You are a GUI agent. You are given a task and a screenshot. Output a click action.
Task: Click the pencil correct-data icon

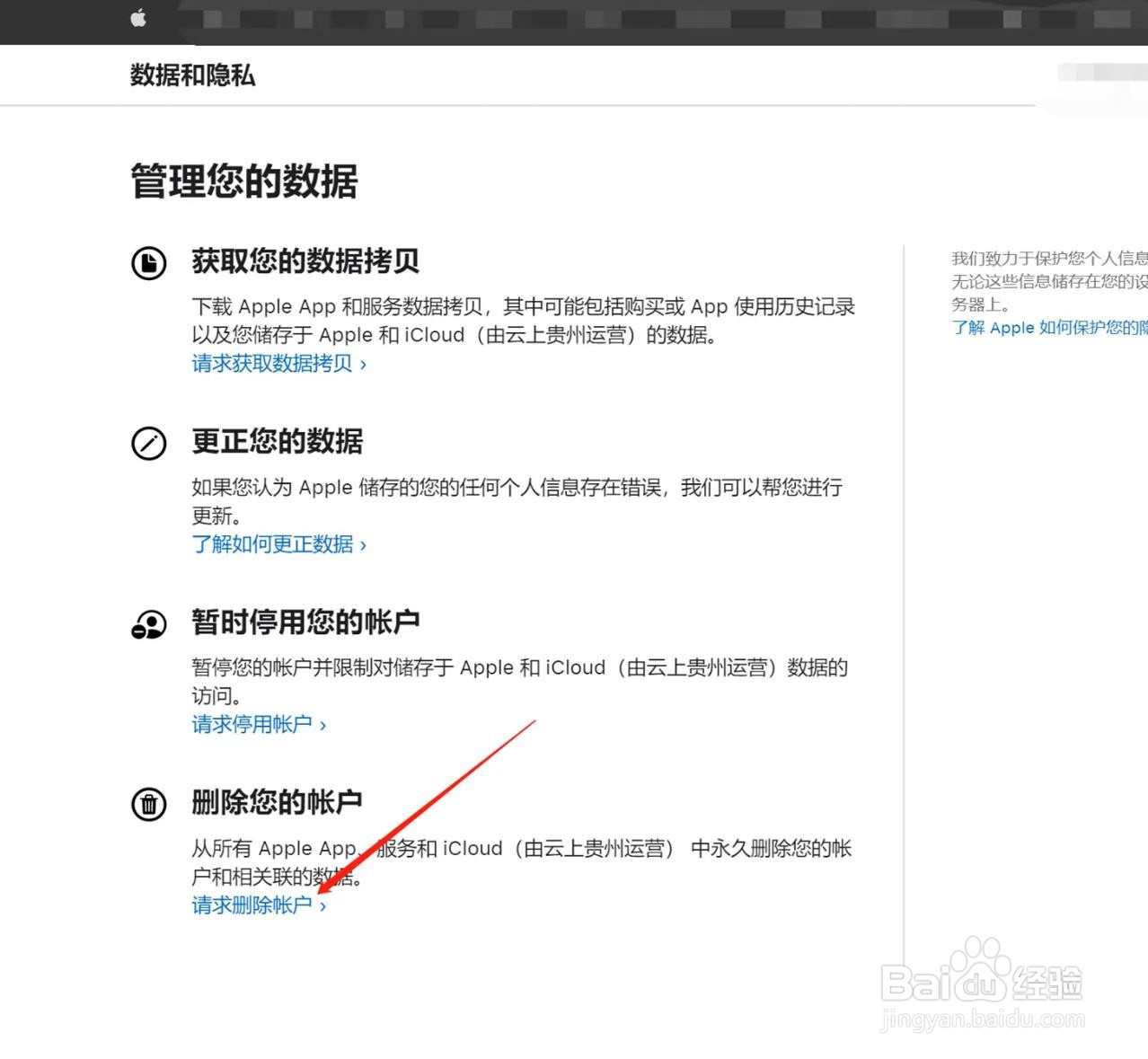(x=149, y=444)
